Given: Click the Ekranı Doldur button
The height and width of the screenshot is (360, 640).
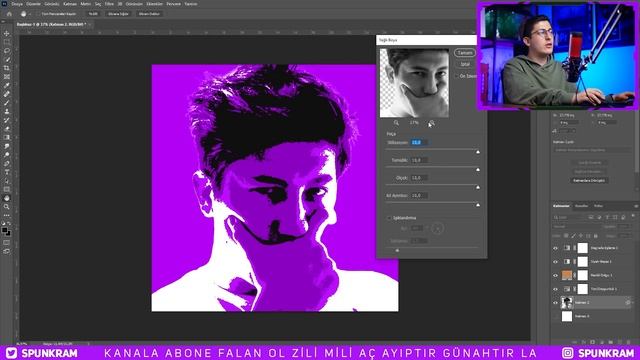Looking at the screenshot, I should [149, 14].
